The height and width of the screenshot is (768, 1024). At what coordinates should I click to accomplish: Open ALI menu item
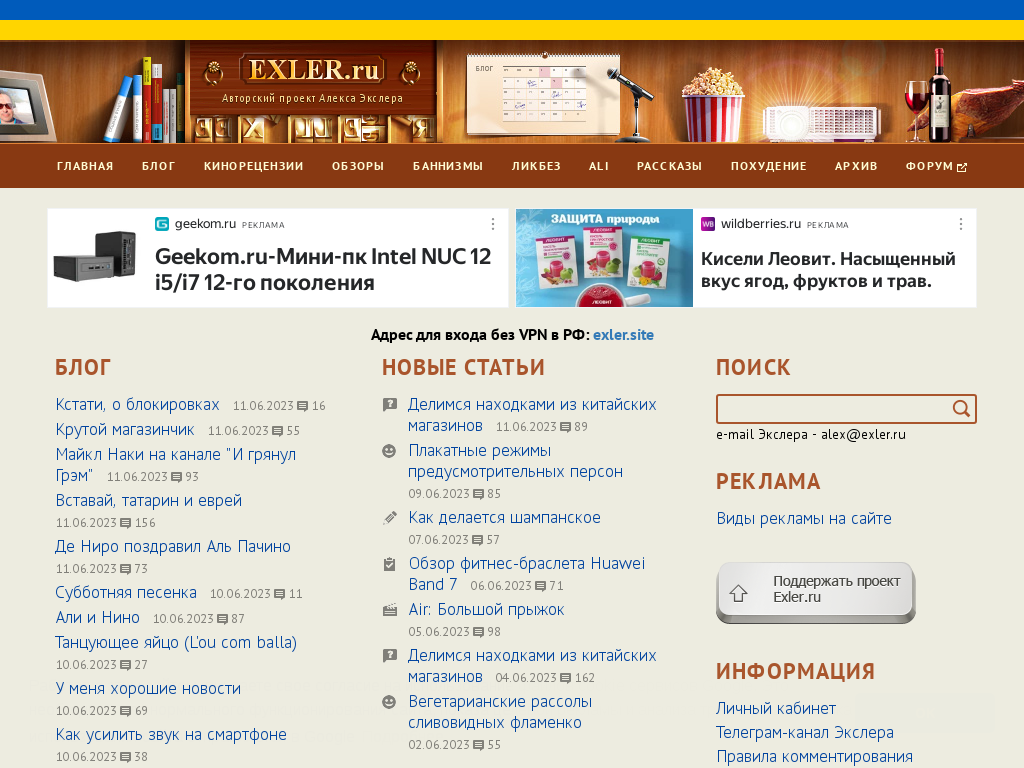tap(599, 166)
